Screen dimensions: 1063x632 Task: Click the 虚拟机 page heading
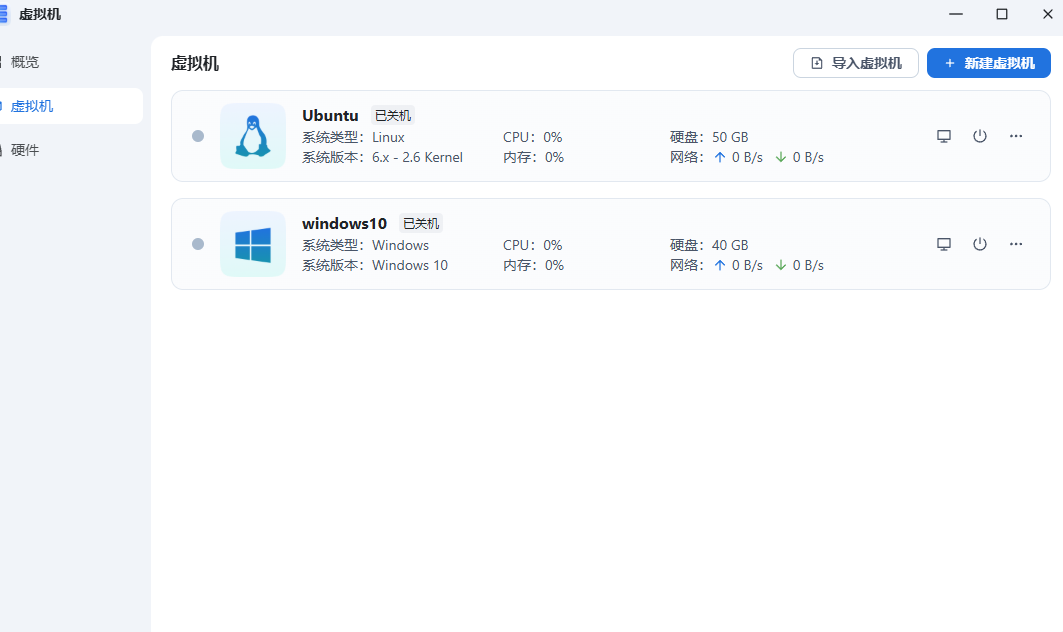point(195,64)
